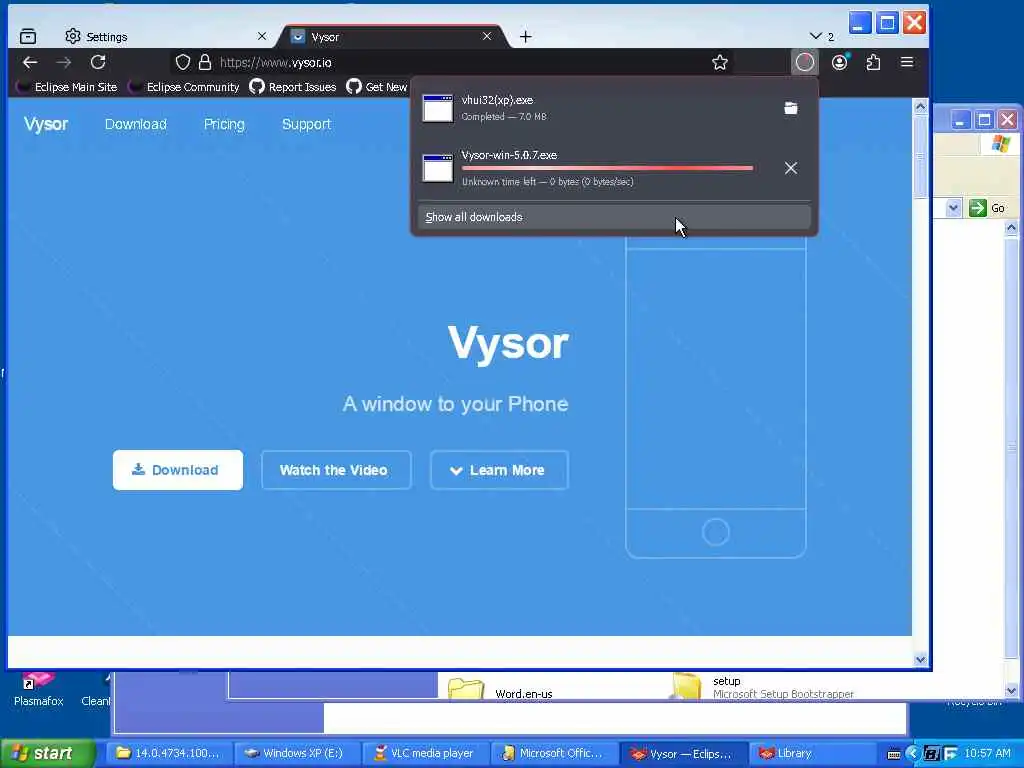1024x768 pixels.
Task: Click the site security padlock icon
Action: point(205,63)
